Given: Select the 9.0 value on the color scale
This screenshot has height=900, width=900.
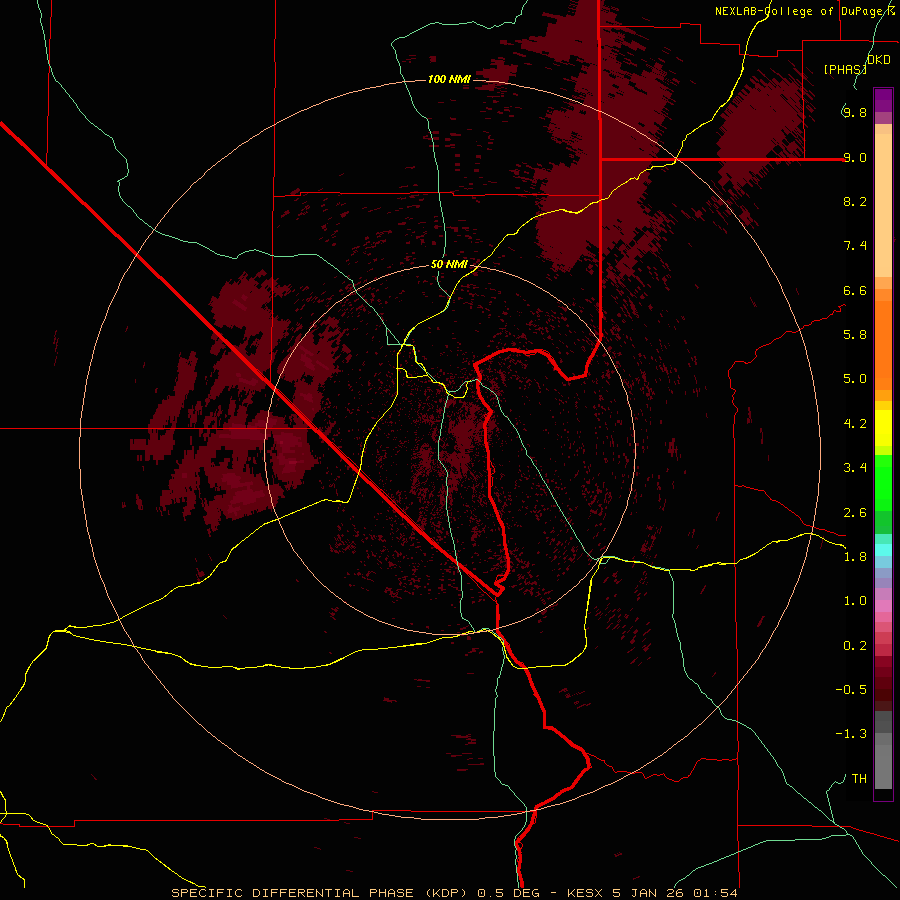Looking at the screenshot, I should tap(855, 157).
